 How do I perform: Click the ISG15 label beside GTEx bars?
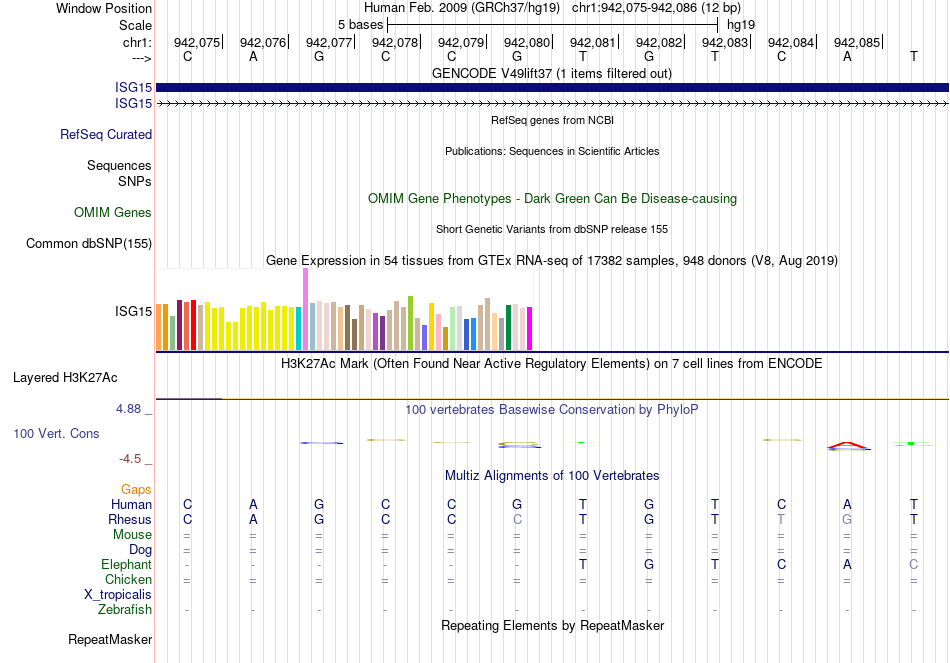[133, 312]
